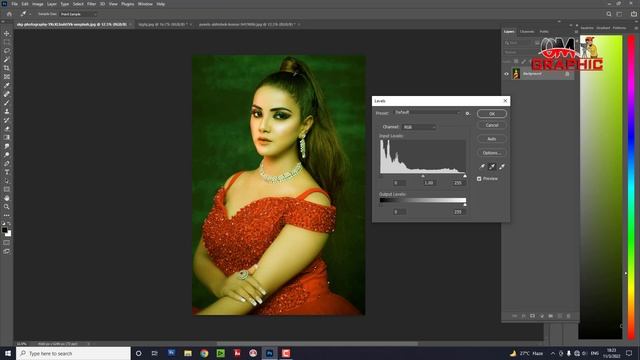Select the History Brush tool

(x=7, y=120)
